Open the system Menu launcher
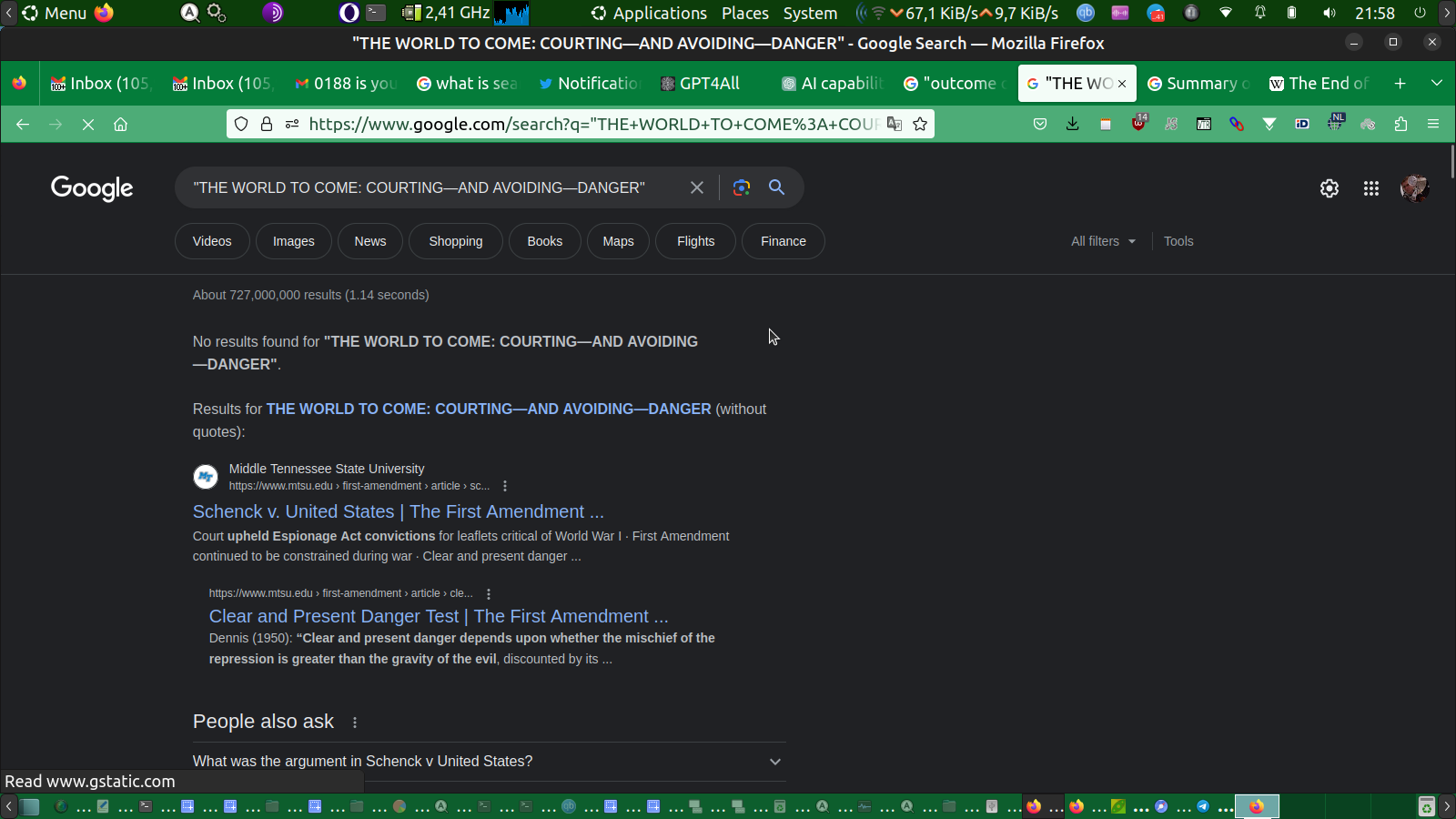The height and width of the screenshot is (819, 1456). click(55, 13)
